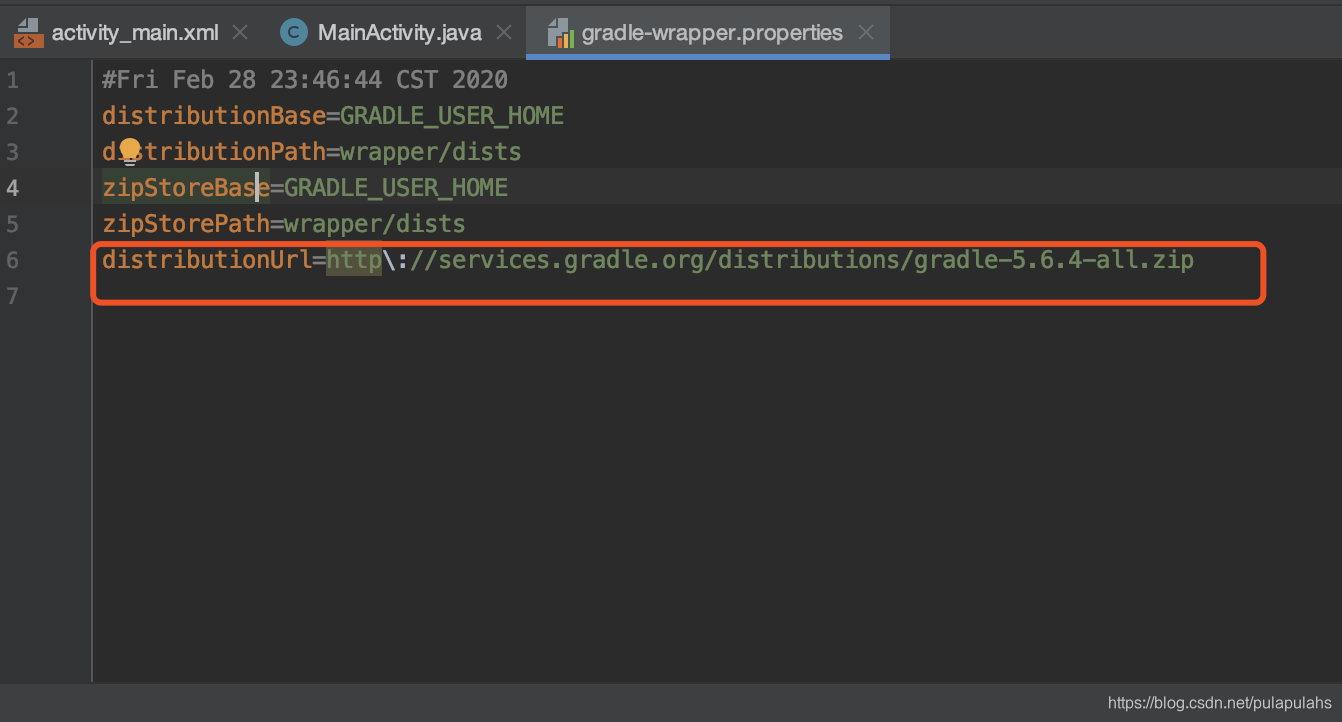1342x722 pixels.
Task: Close the MainActivity.java tab
Action: (x=503, y=32)
